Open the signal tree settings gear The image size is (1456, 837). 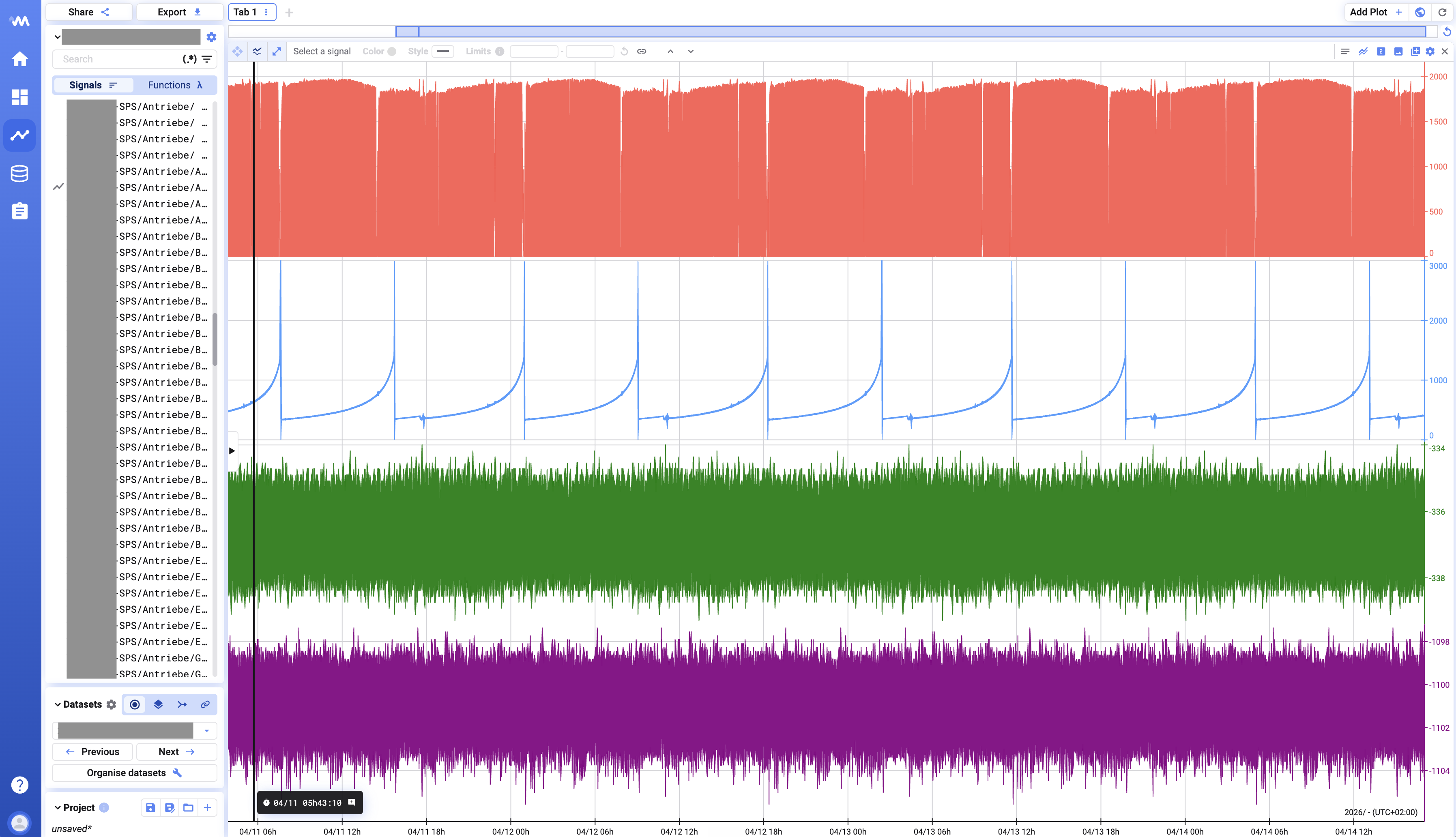[212, 37]
